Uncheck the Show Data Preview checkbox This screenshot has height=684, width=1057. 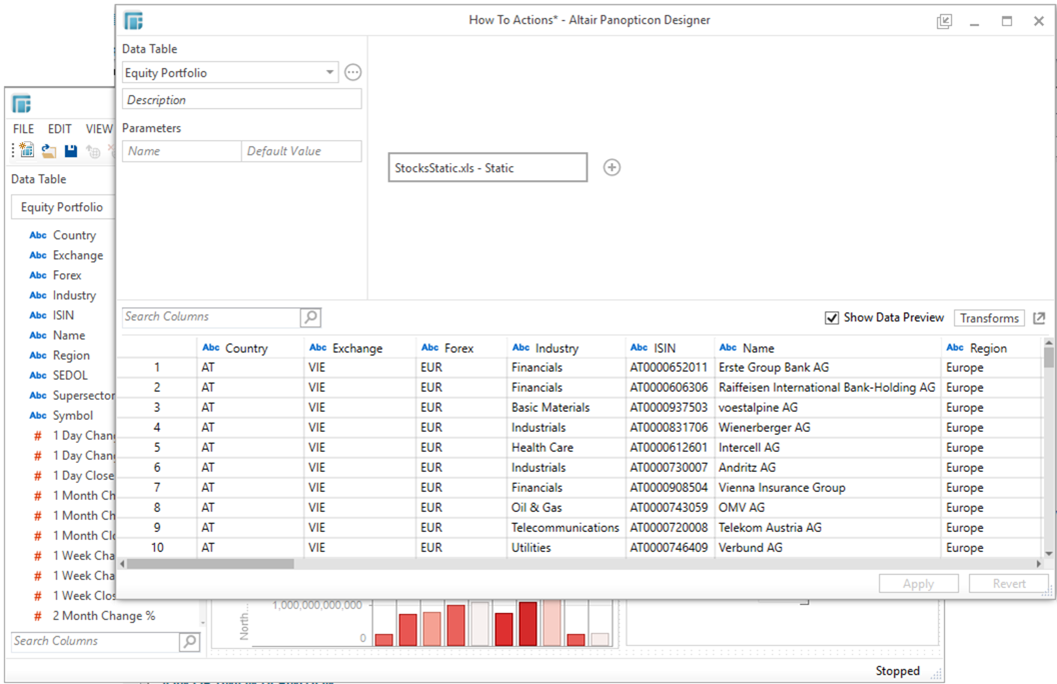tap(832, 318)
